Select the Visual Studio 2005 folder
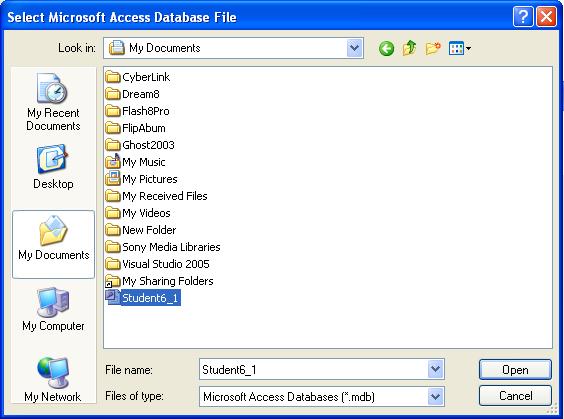Image resolution: width=564 pixels, height=419 pixels. (x=158, y=264)
